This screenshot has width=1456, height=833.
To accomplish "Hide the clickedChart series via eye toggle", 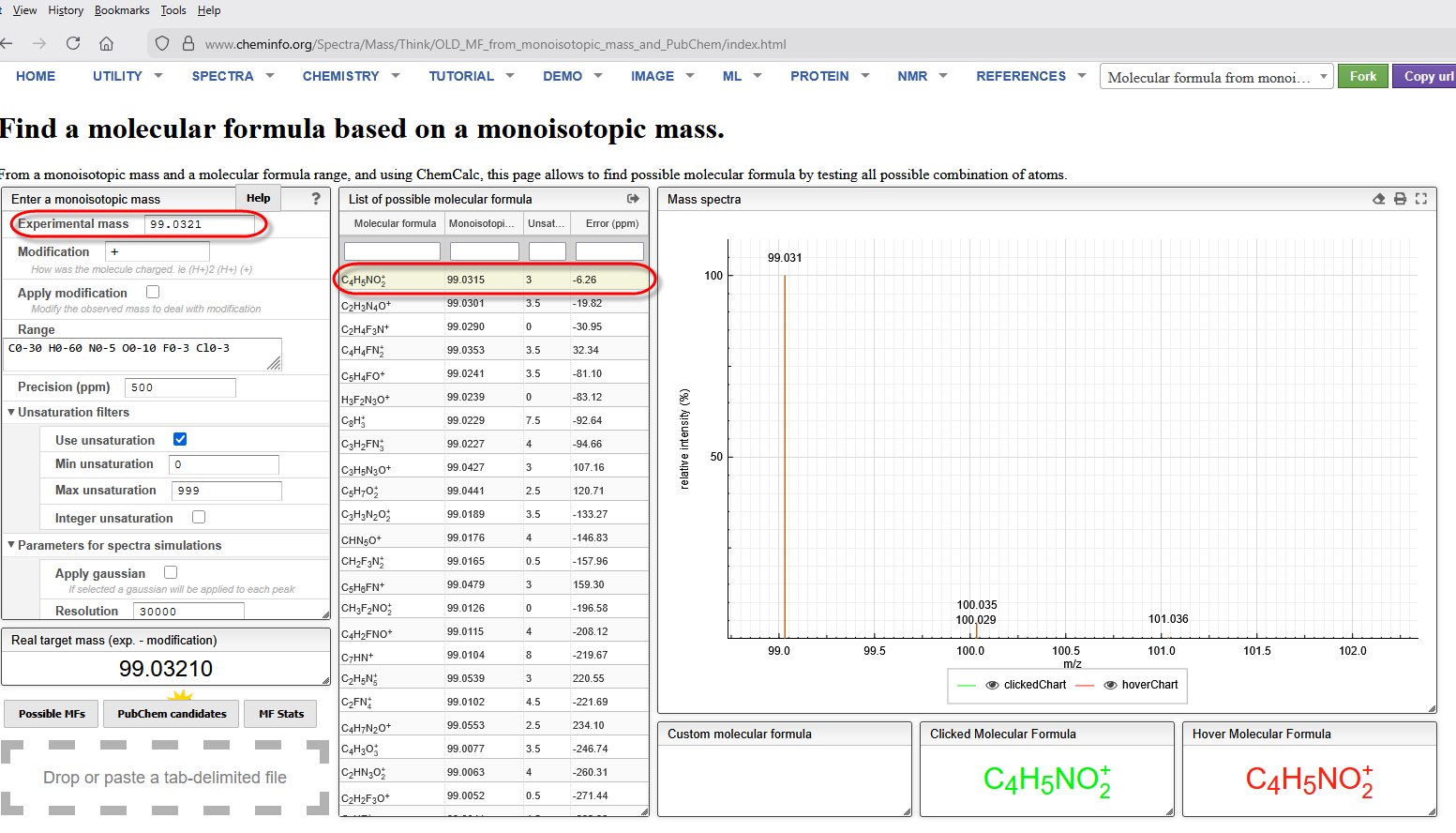I will [x=992, y=685].
